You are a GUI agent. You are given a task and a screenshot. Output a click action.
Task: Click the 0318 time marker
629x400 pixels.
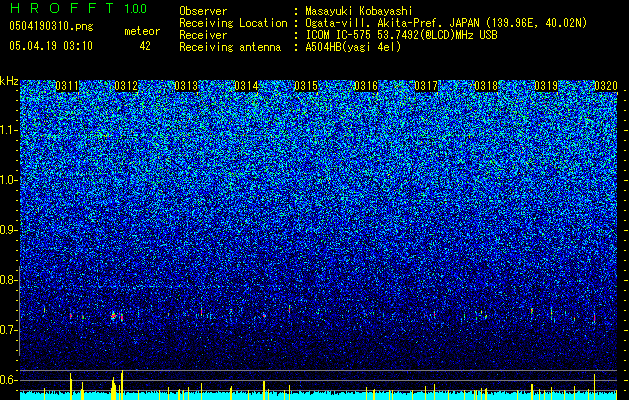coord(486,86)
